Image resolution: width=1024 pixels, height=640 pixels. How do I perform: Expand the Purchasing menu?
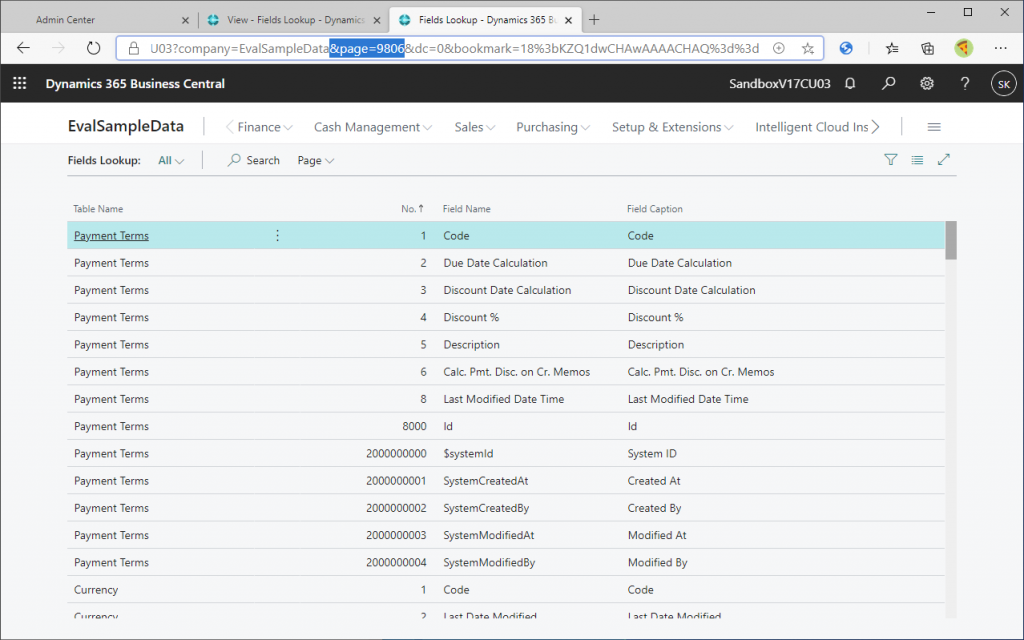(553, 127)
